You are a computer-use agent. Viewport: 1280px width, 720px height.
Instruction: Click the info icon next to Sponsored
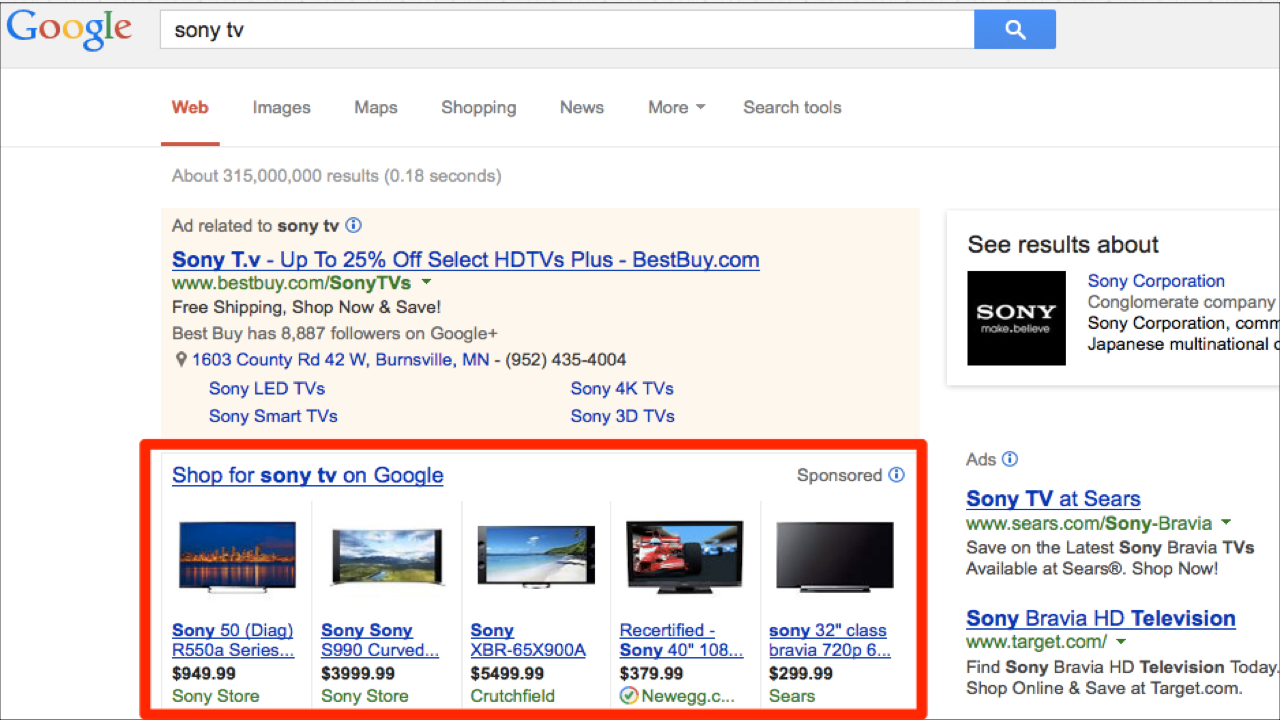tap(896, 475)
